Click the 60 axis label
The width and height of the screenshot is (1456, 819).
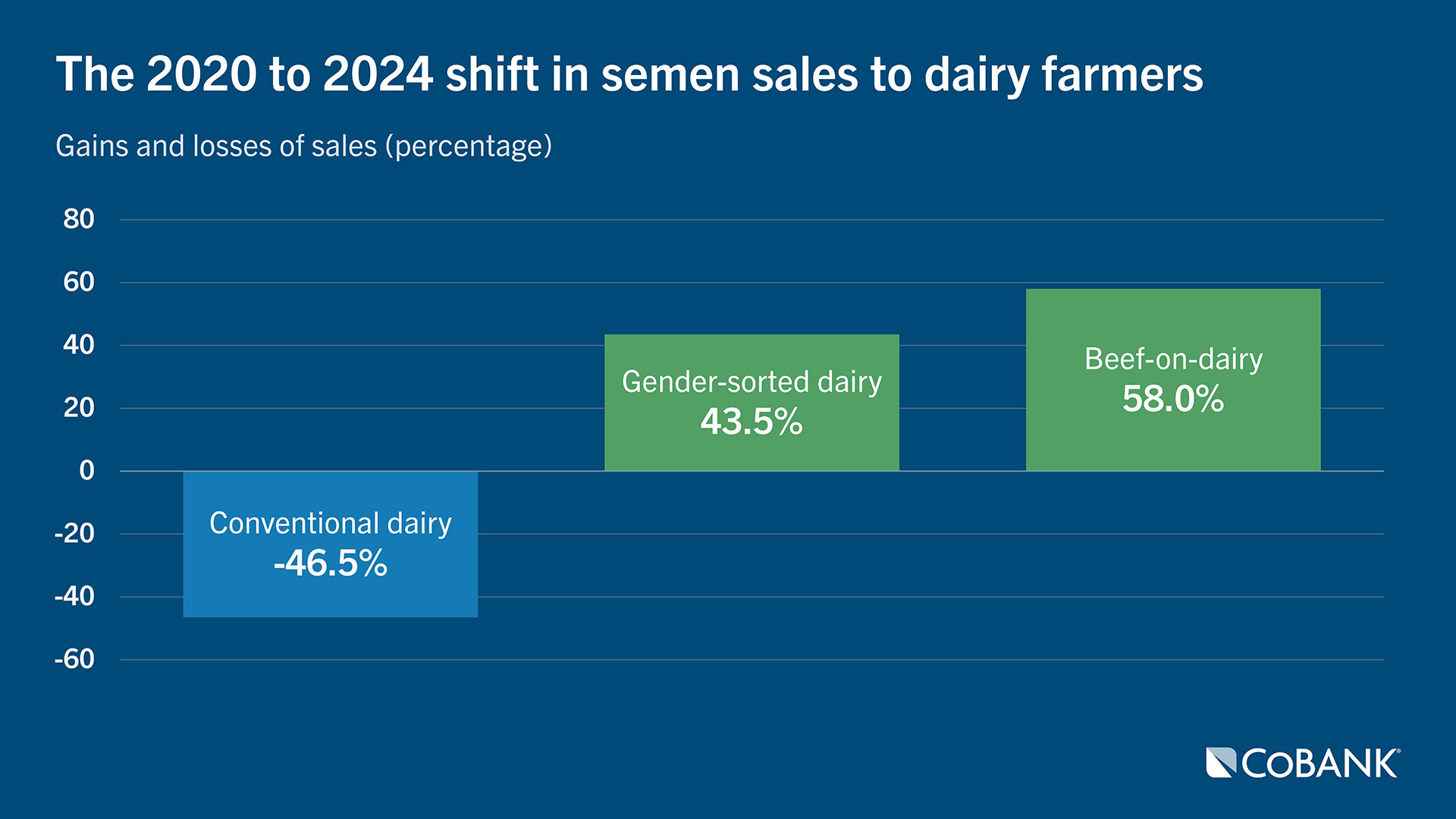pos(79,282)
